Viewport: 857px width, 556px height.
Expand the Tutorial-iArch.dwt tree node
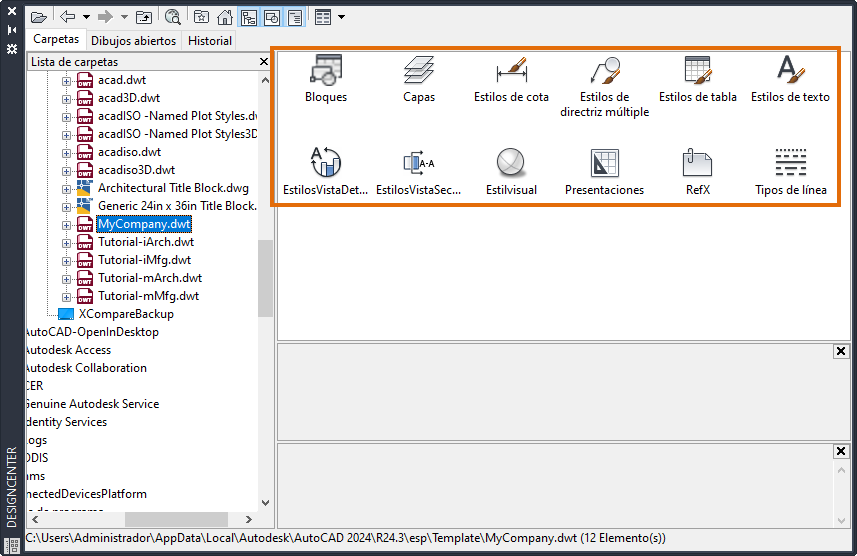pyautogui.click(x=66, y=243)
